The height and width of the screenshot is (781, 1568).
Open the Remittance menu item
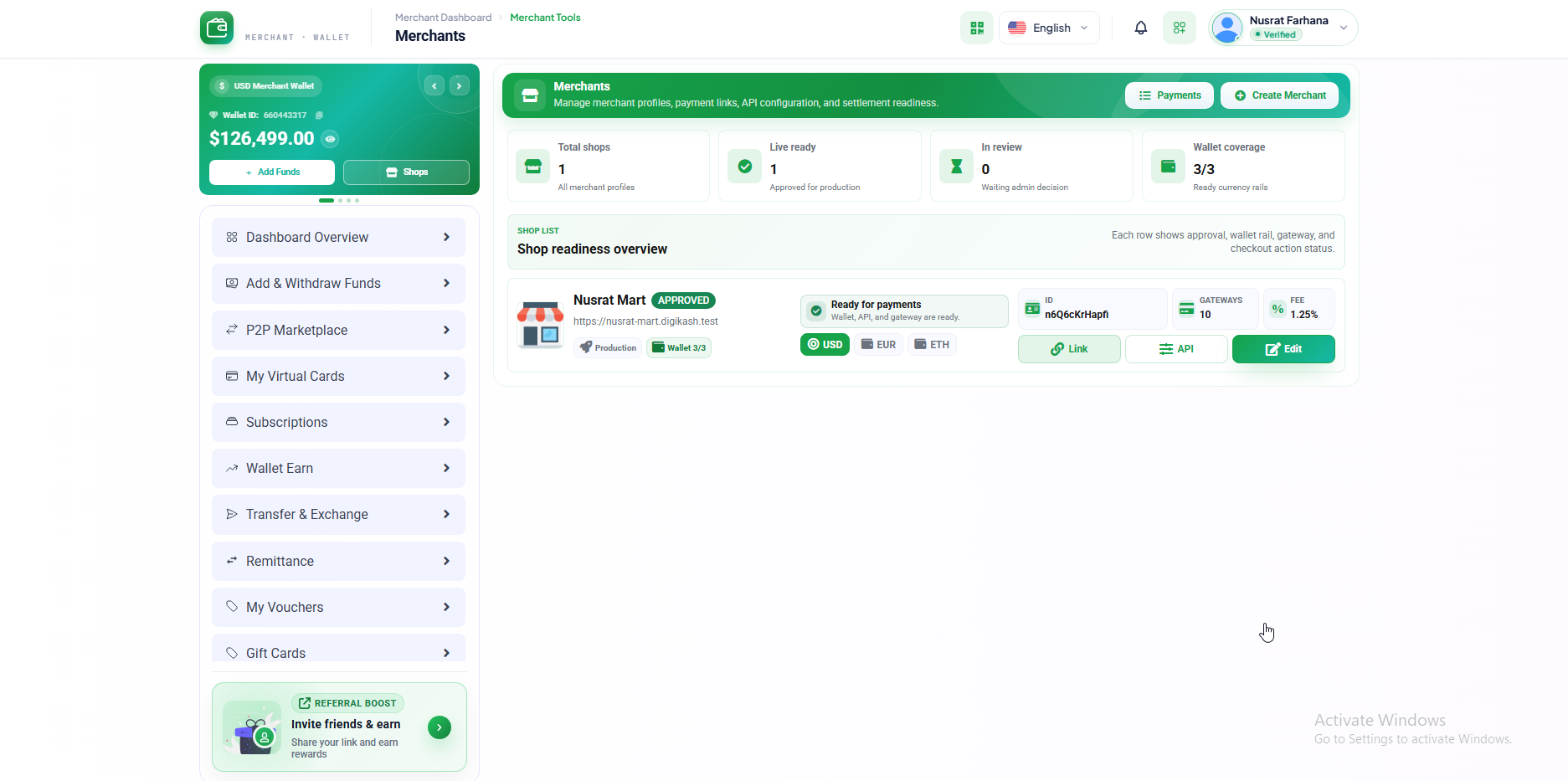click(338, 561)
